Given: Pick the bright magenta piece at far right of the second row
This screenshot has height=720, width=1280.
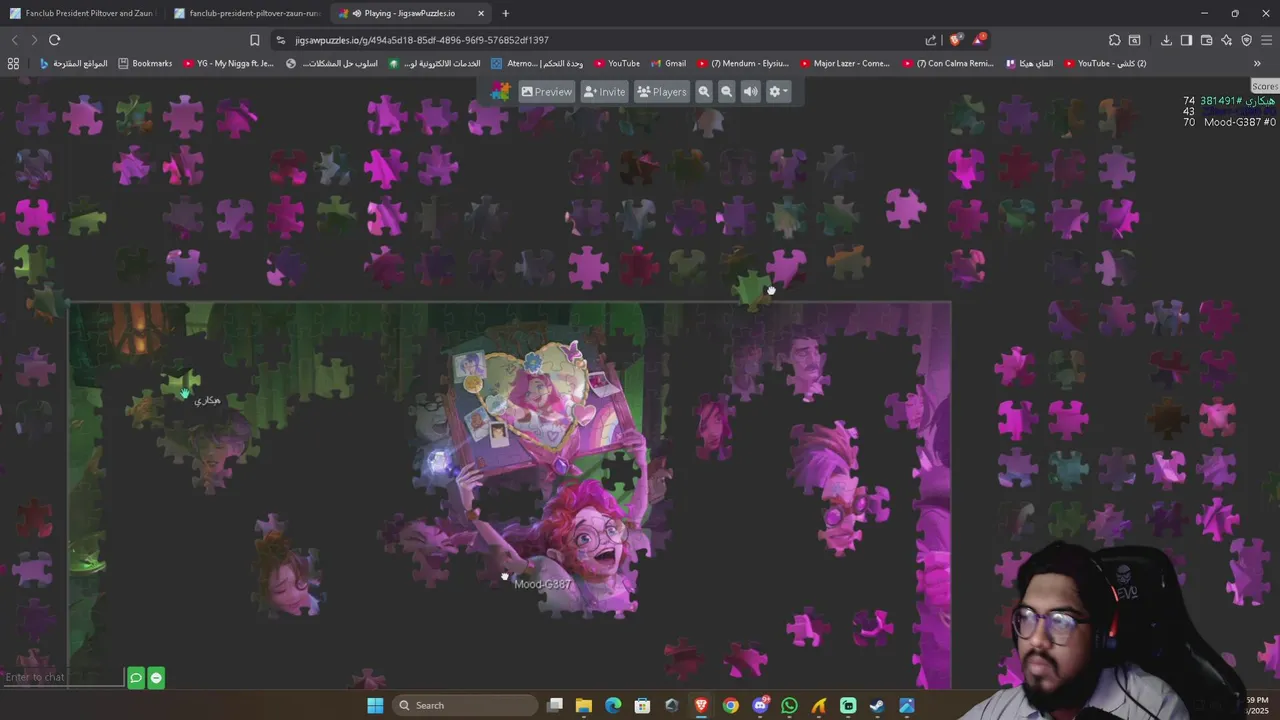Looking at the screenshot, I should pyautogui.click(x=966, y=167).
